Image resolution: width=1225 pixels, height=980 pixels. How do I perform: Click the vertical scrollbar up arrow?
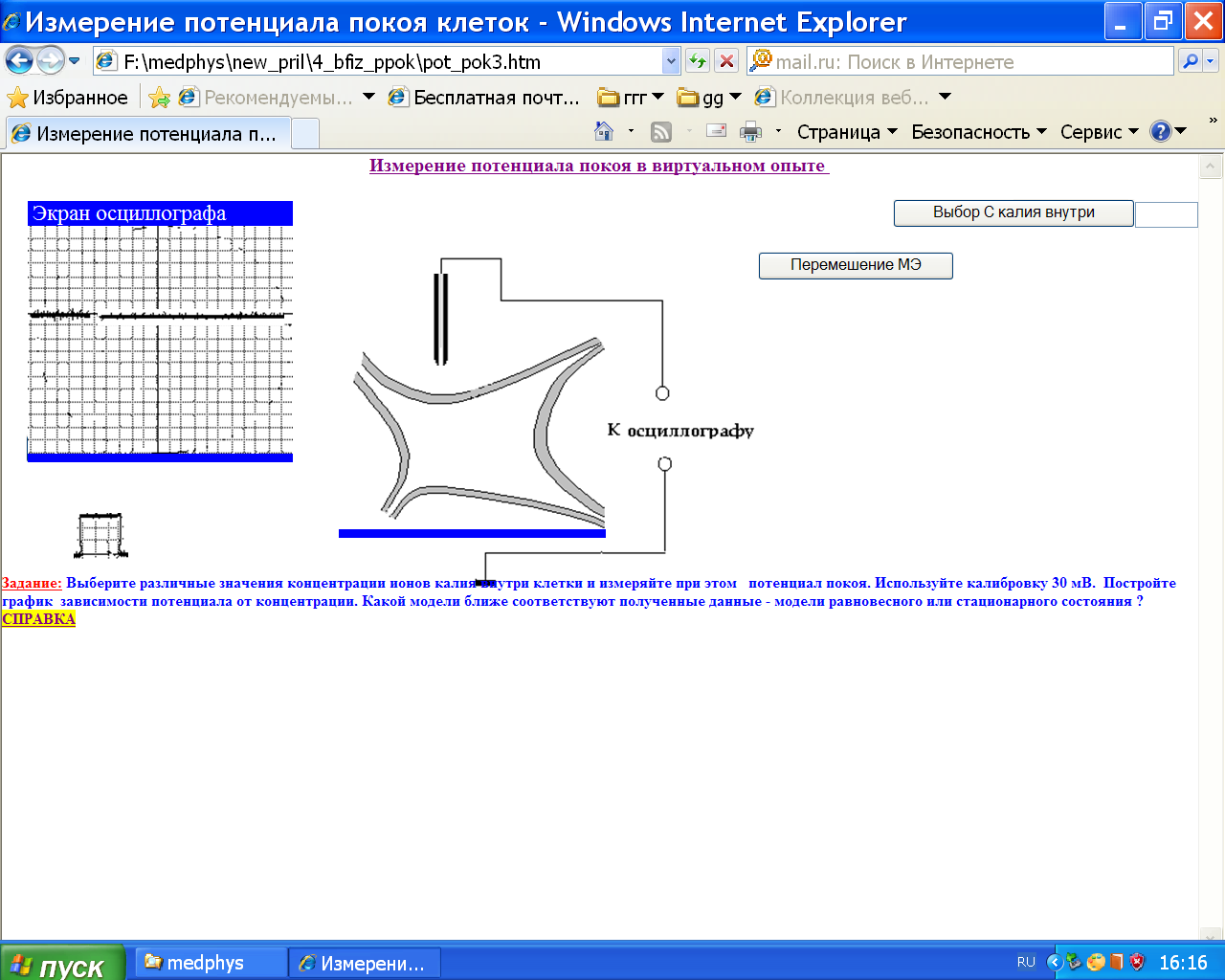(x=1211, y=167)
